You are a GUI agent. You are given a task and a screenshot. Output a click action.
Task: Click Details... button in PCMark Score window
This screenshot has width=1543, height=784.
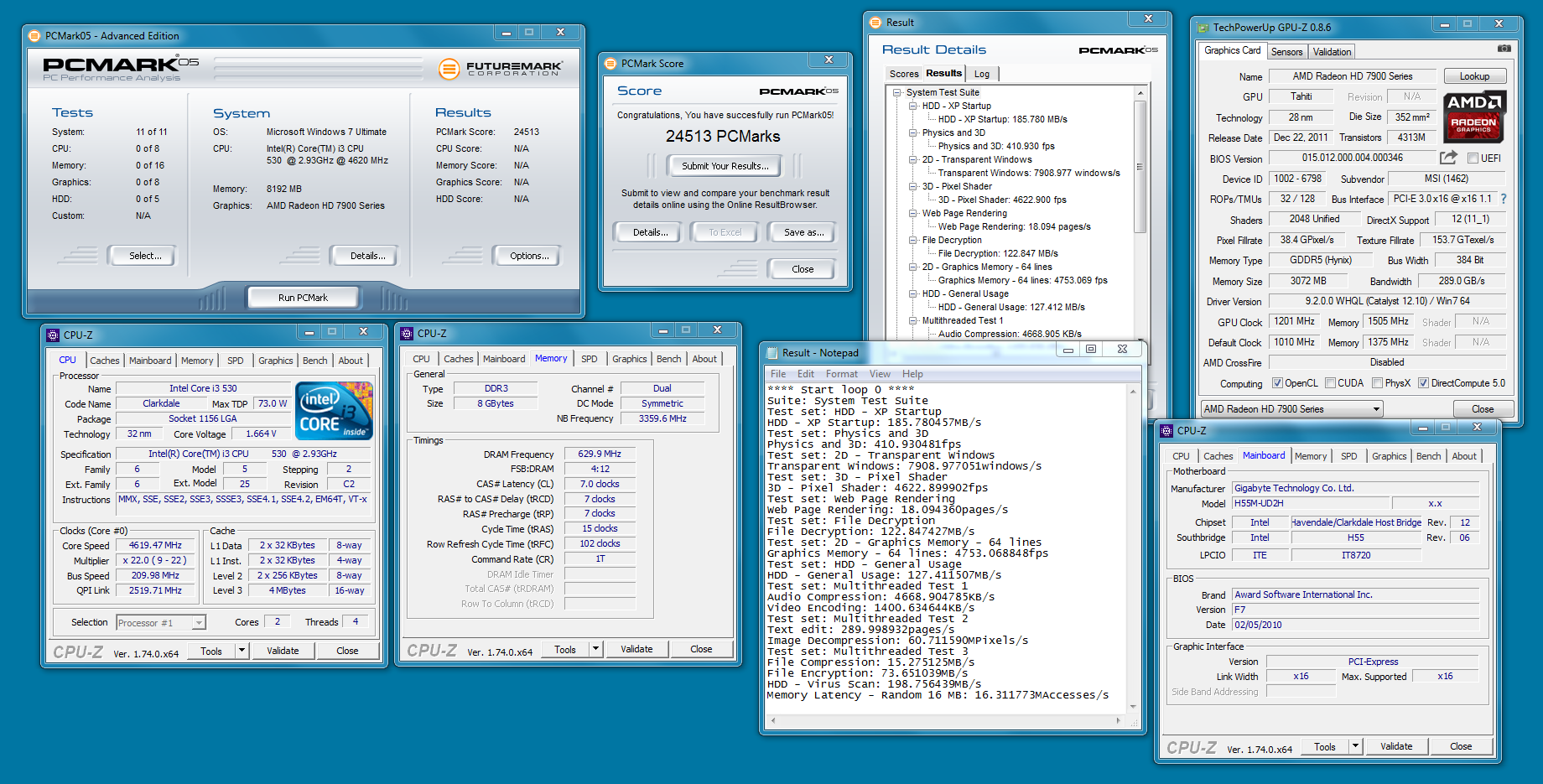650,232
